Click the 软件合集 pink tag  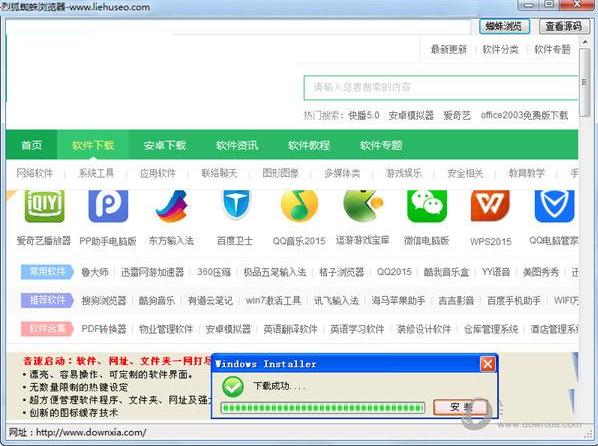click(47, 328)
